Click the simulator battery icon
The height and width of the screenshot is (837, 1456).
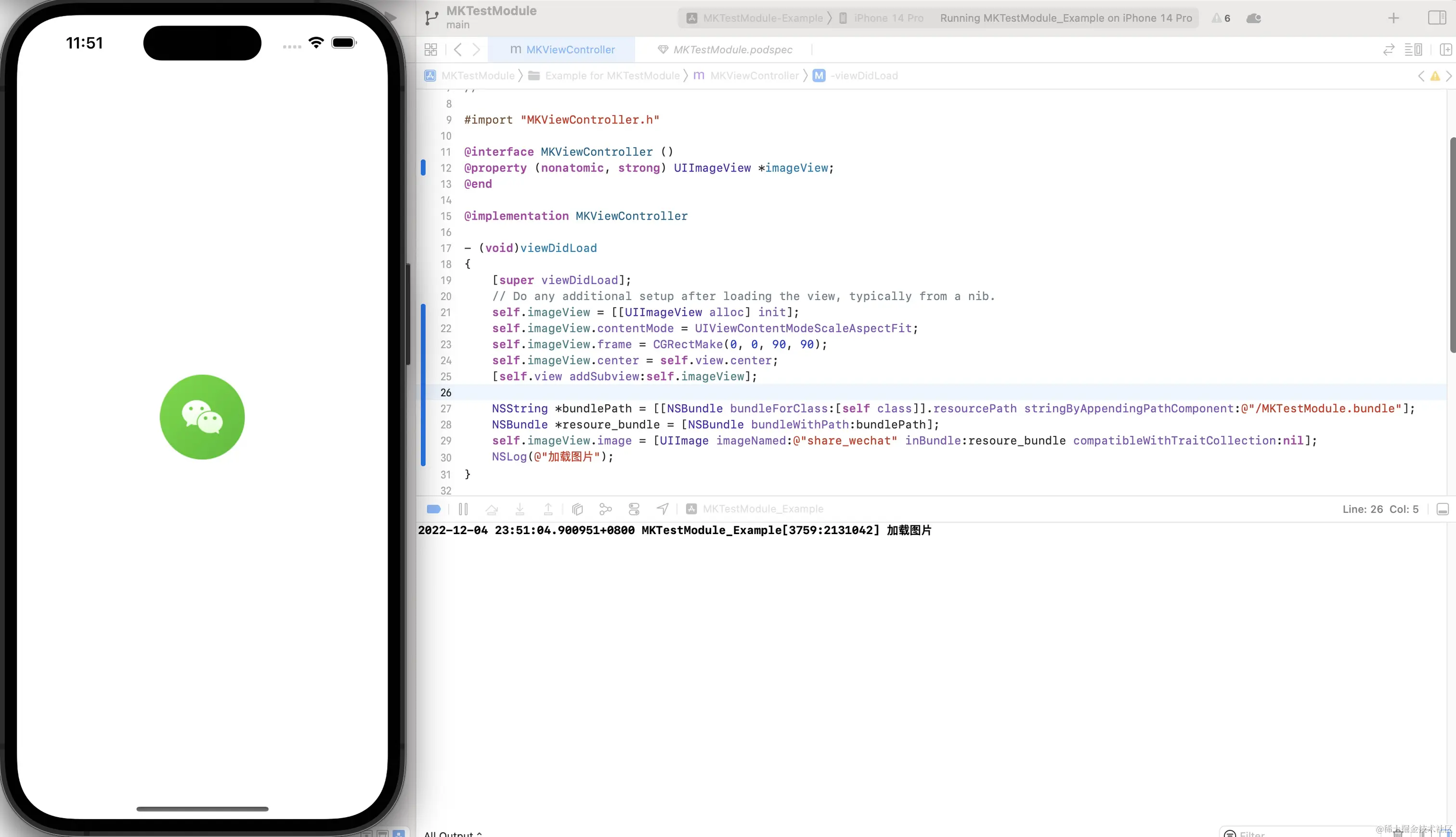click(344, 42)
